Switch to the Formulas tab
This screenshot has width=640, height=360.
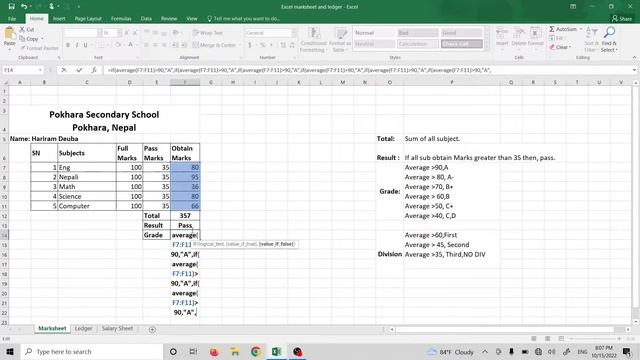pyautogui.click(x=121, y=19)
